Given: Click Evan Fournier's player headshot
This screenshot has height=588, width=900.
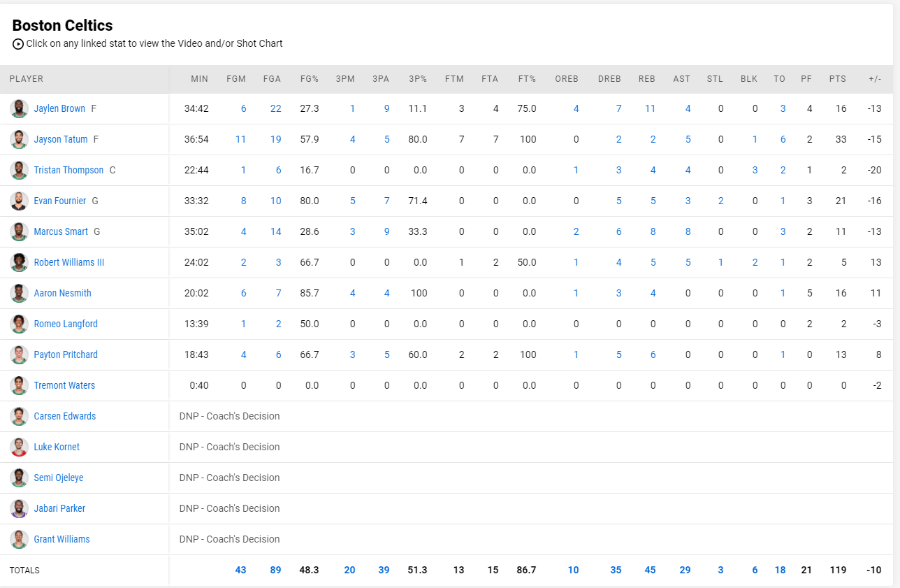Looking at the screenshot, I should pyautogui.click(x=19, y=201).
